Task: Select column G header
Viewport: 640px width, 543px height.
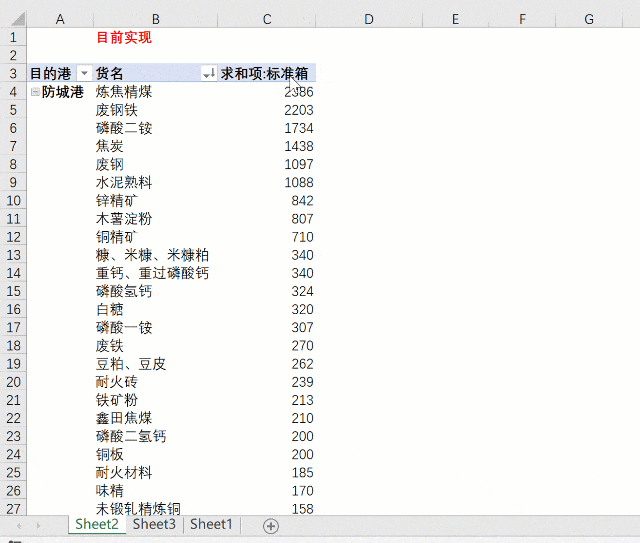Action: click(588, 19)
